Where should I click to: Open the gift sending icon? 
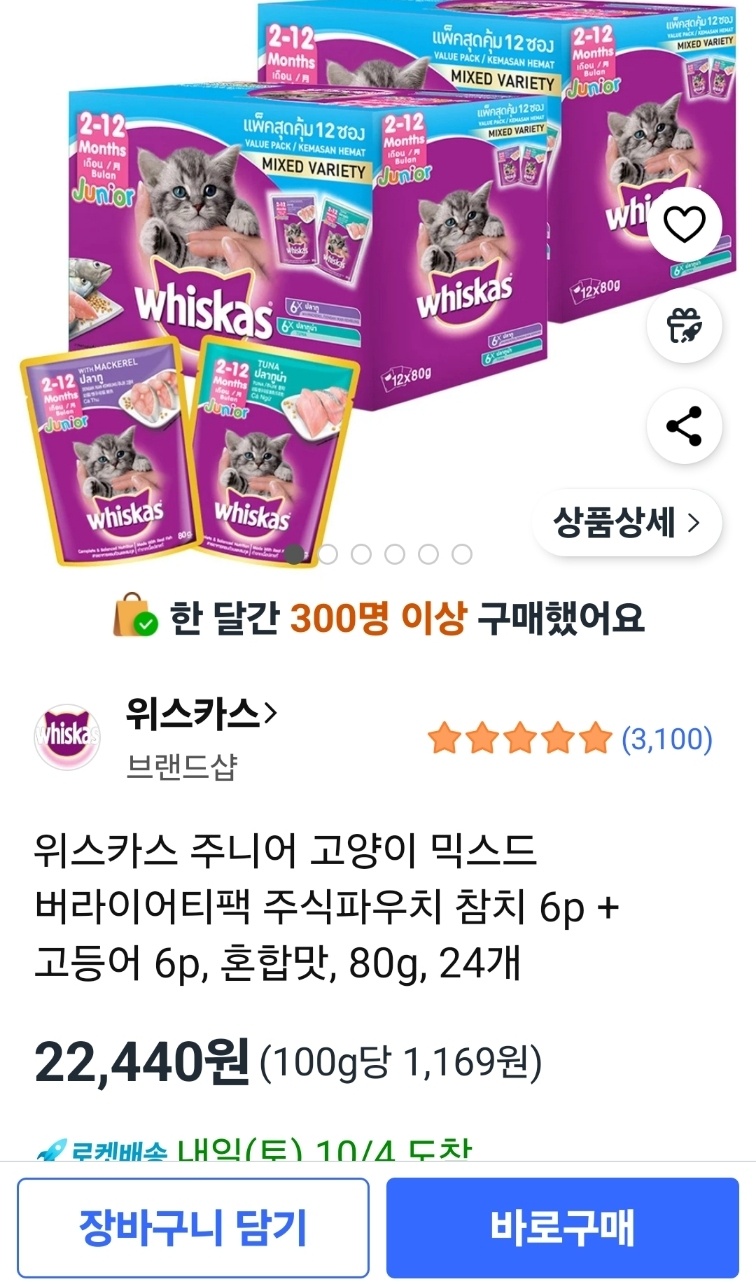(x=684, y=325)
